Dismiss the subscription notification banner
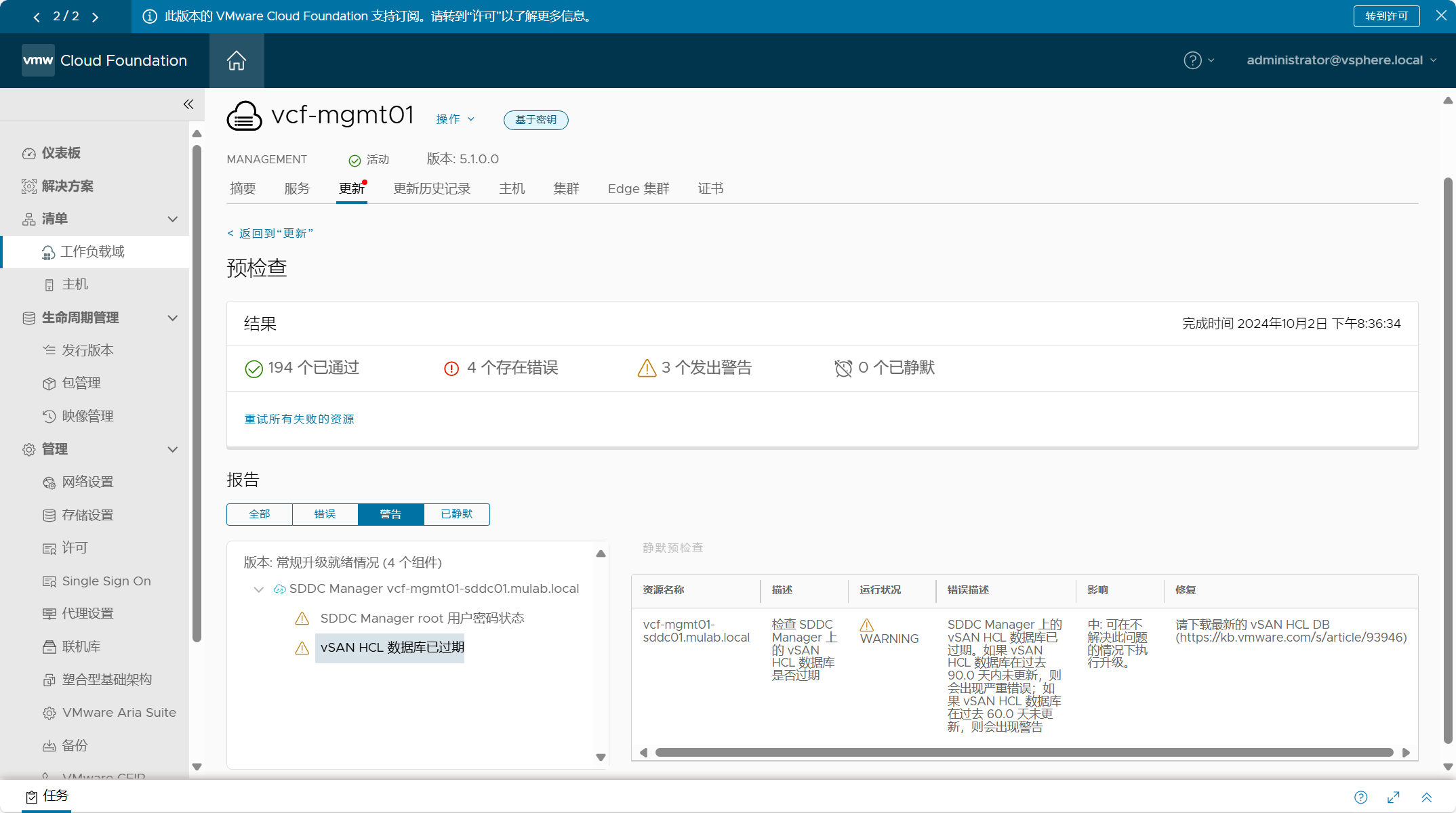1456x813 pixels. coord(1441,16)
